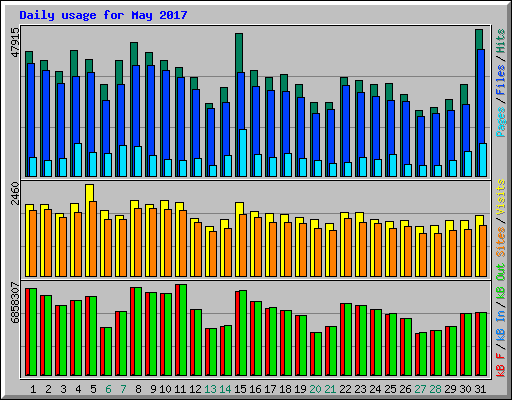Screen dimensions: 512x400
Task: Select the cyan Pages bar for day 4
Action: click(x=78, y=160)
